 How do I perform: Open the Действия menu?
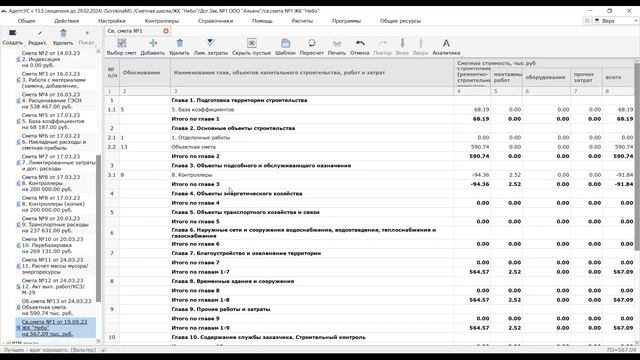coord(67,21)
